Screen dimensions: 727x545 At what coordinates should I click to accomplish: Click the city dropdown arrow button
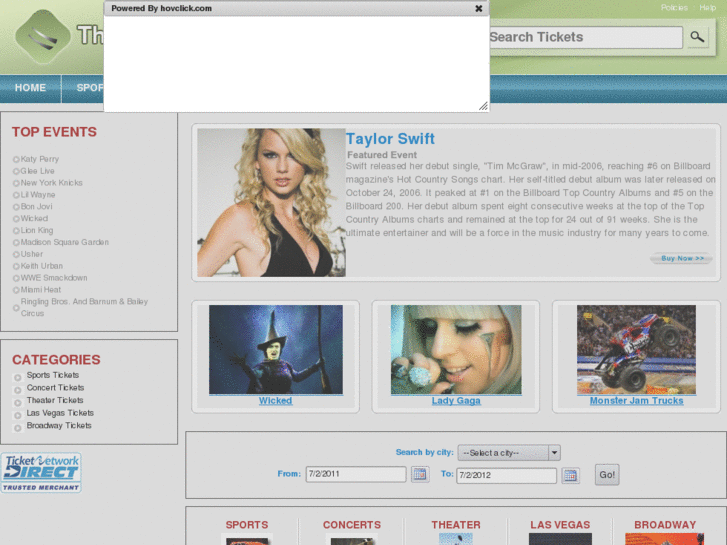point(554,453)
